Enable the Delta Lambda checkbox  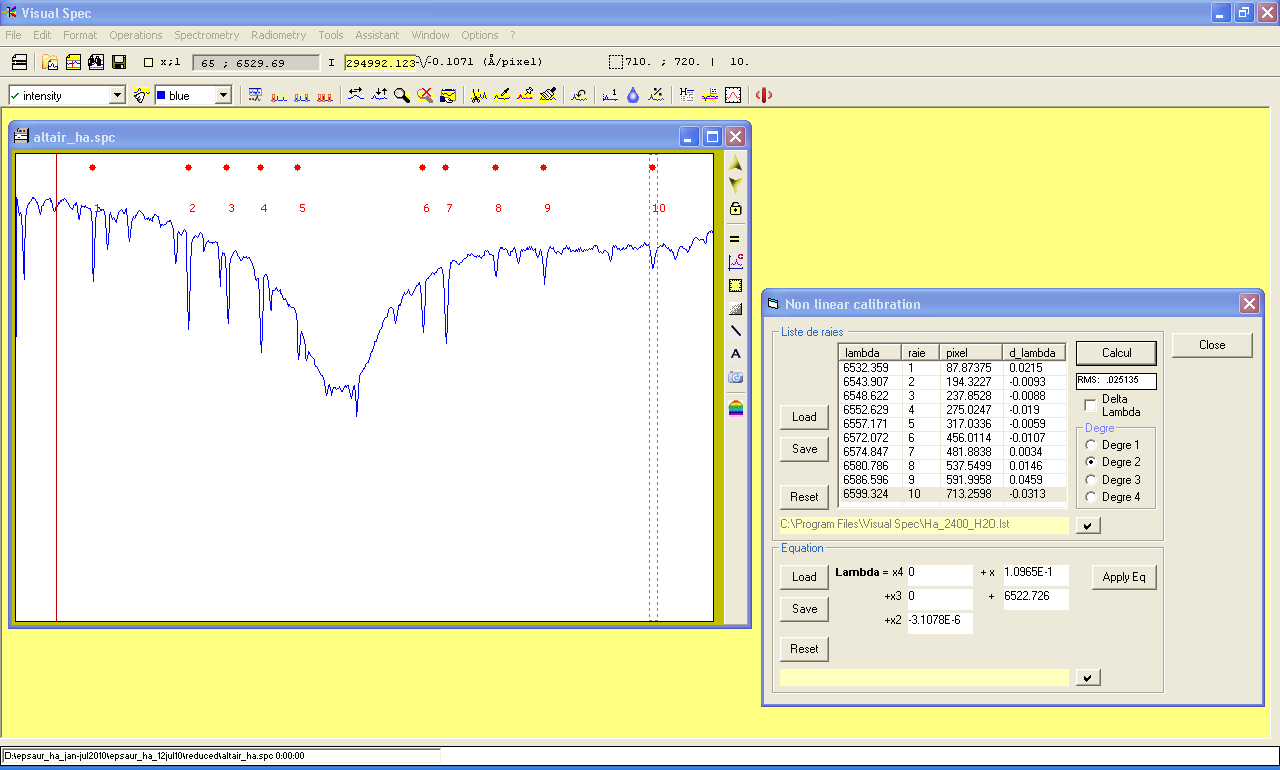click(x=1090, y=405)
